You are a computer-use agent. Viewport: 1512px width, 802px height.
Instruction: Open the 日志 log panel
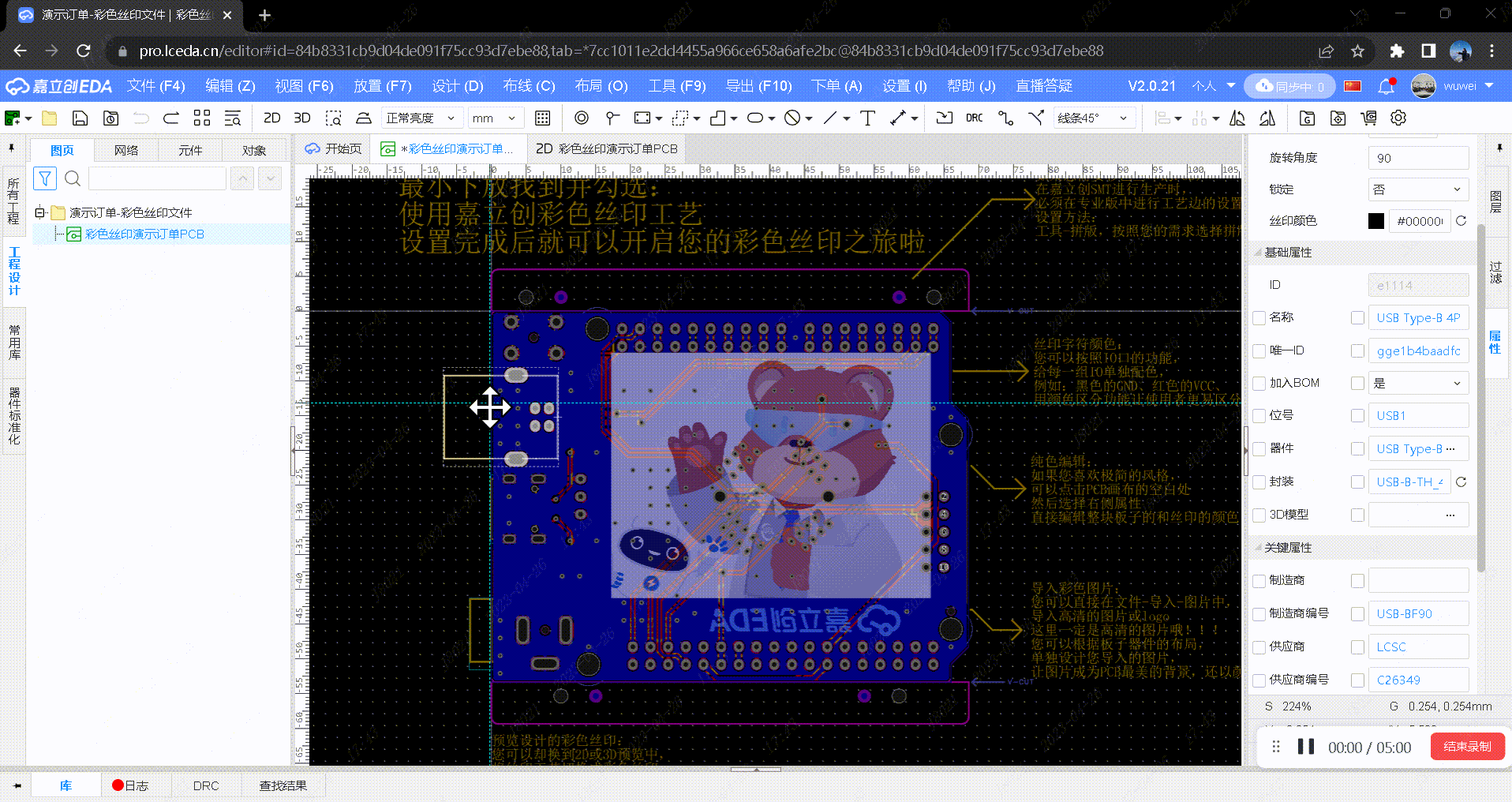point(131,785)
